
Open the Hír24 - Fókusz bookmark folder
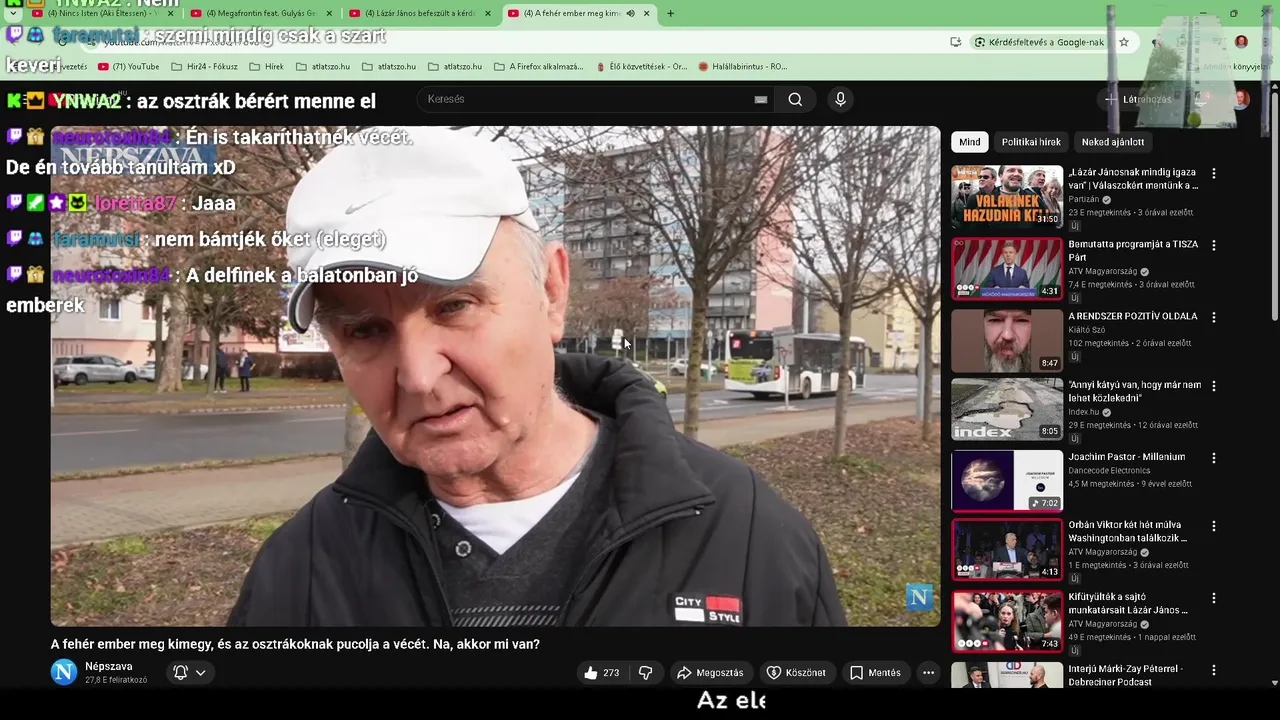tap(204, 67)
